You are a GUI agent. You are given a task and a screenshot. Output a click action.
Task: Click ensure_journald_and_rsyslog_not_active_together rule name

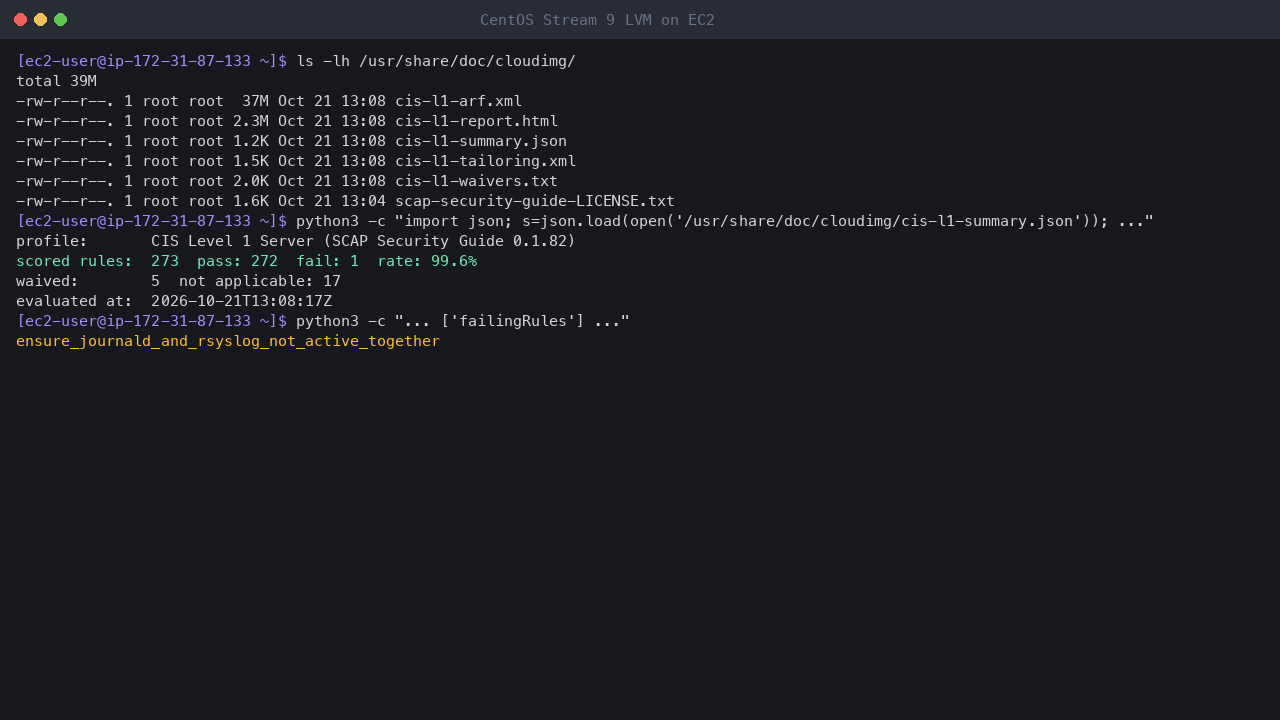(228, 341)
